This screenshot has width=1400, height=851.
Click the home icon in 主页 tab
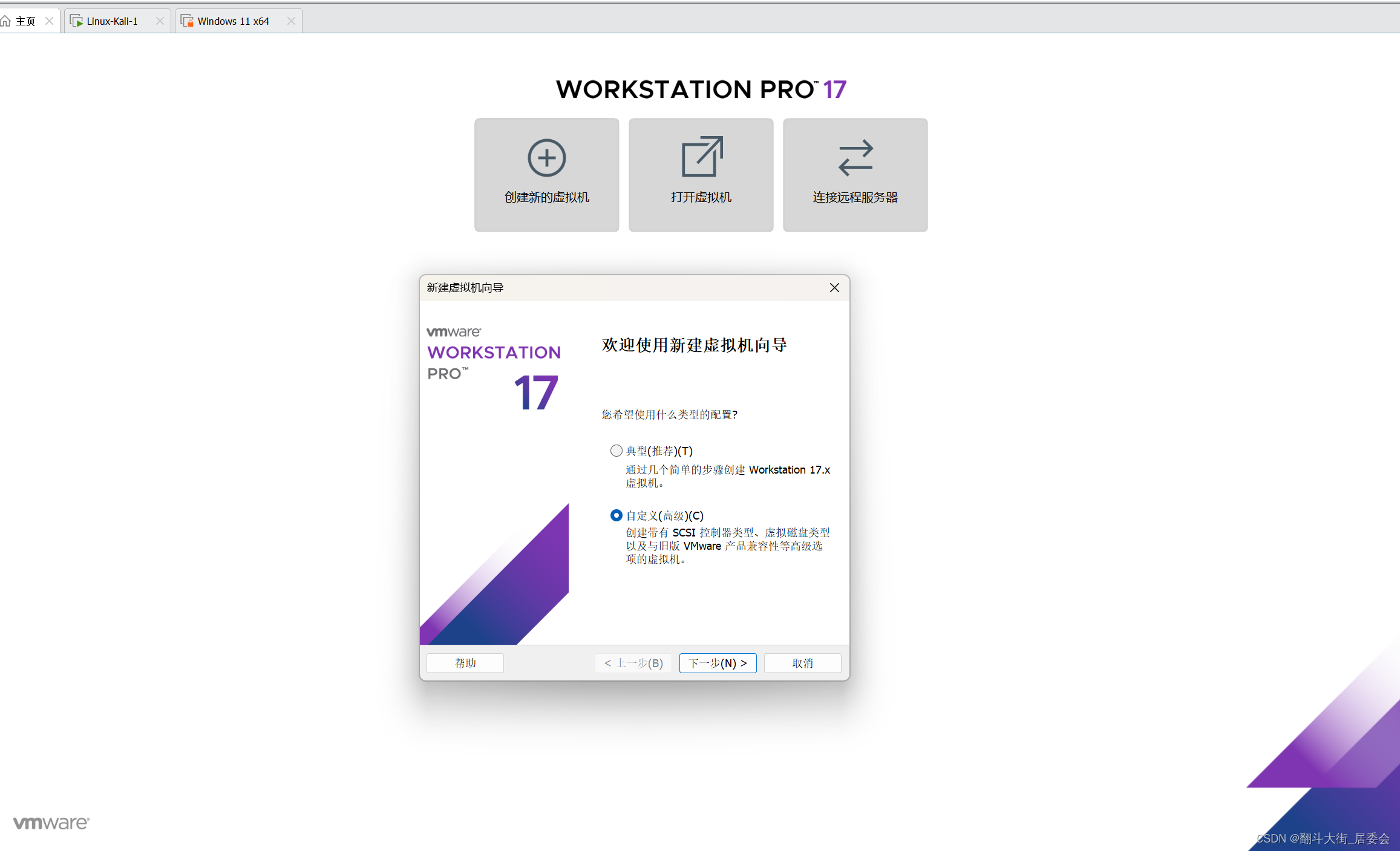[x=6, y=21]
